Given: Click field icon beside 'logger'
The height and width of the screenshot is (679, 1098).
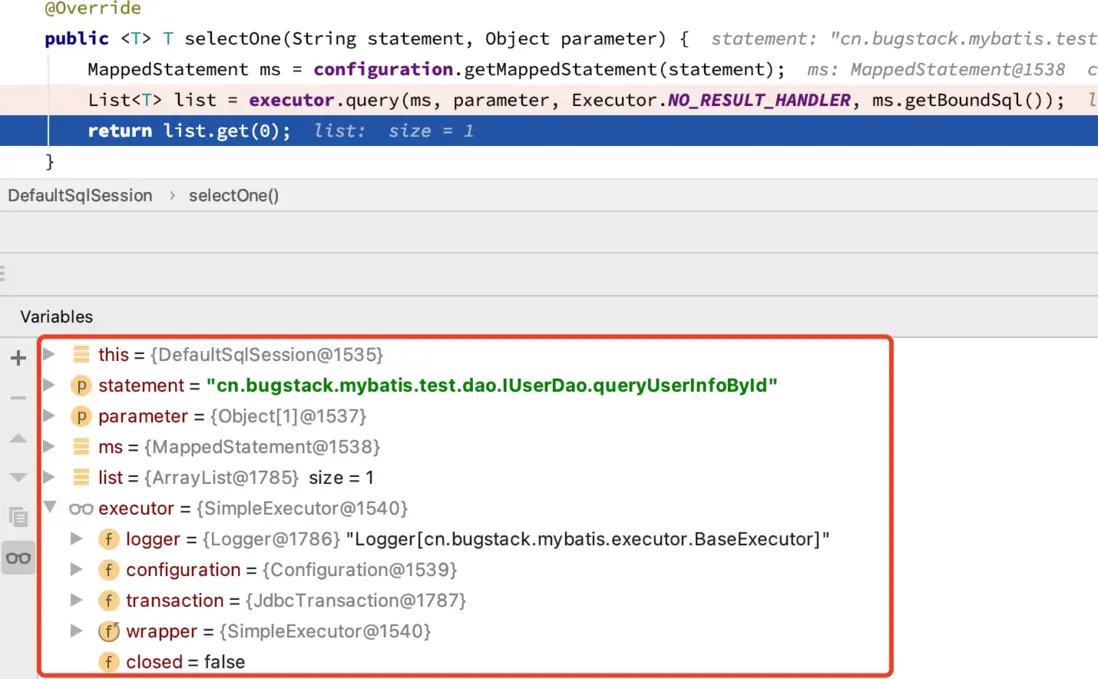Looking at the screenshot, I should tap(109, 539).
